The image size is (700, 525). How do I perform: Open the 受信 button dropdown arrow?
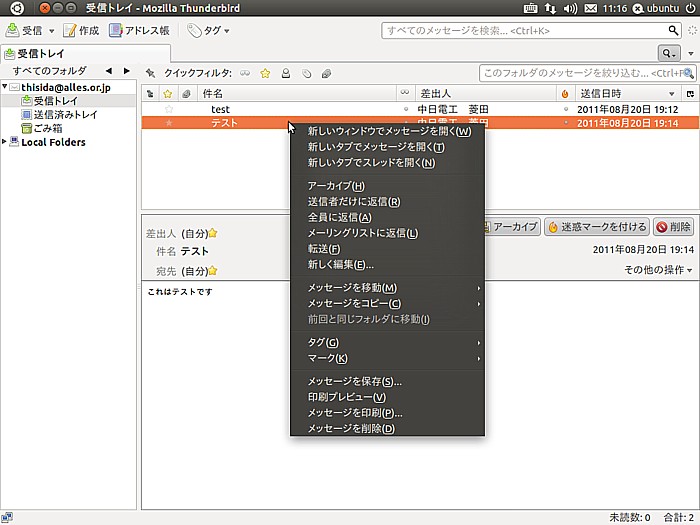click(x=51, y=31)
